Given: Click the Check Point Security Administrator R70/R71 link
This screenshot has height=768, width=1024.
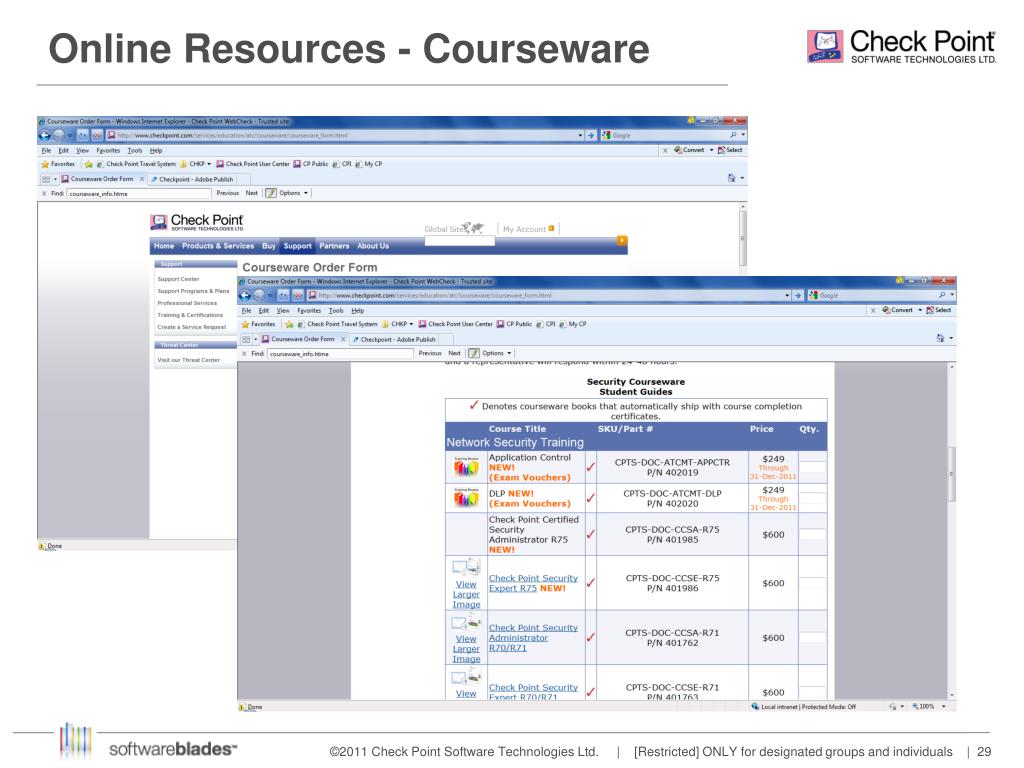Looking at the screenshot, I should point(533,638).
